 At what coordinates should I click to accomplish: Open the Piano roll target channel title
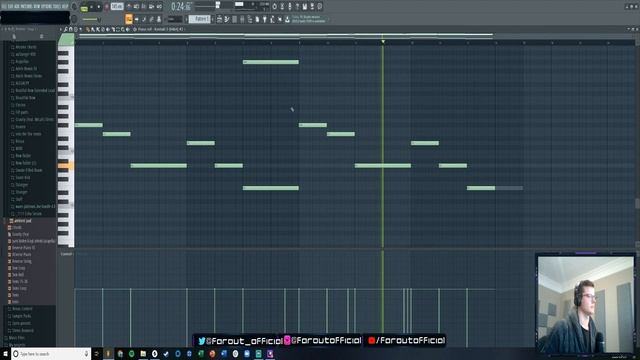[160, 29]
